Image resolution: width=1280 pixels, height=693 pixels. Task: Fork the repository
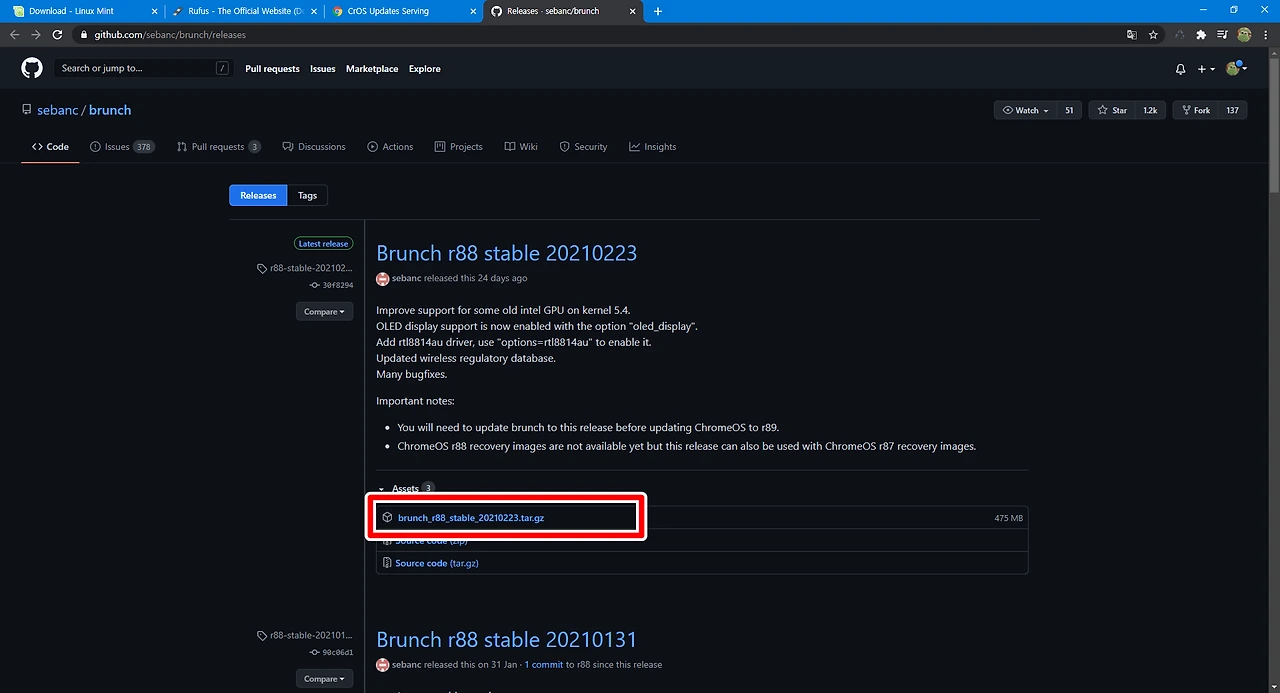pos(1195,110)
